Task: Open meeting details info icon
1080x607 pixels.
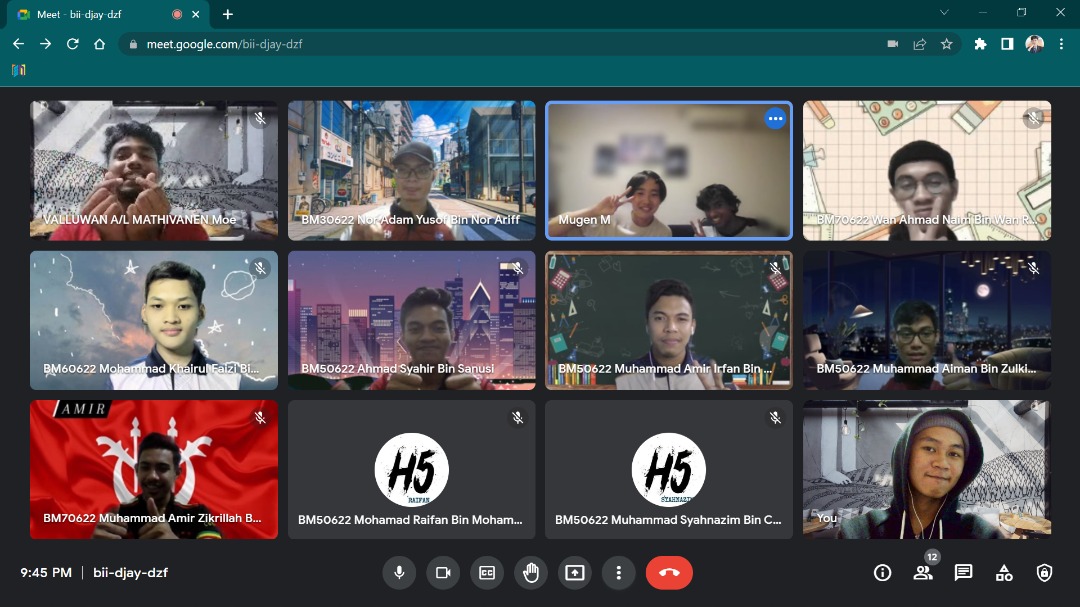Action: coord(882,573)
